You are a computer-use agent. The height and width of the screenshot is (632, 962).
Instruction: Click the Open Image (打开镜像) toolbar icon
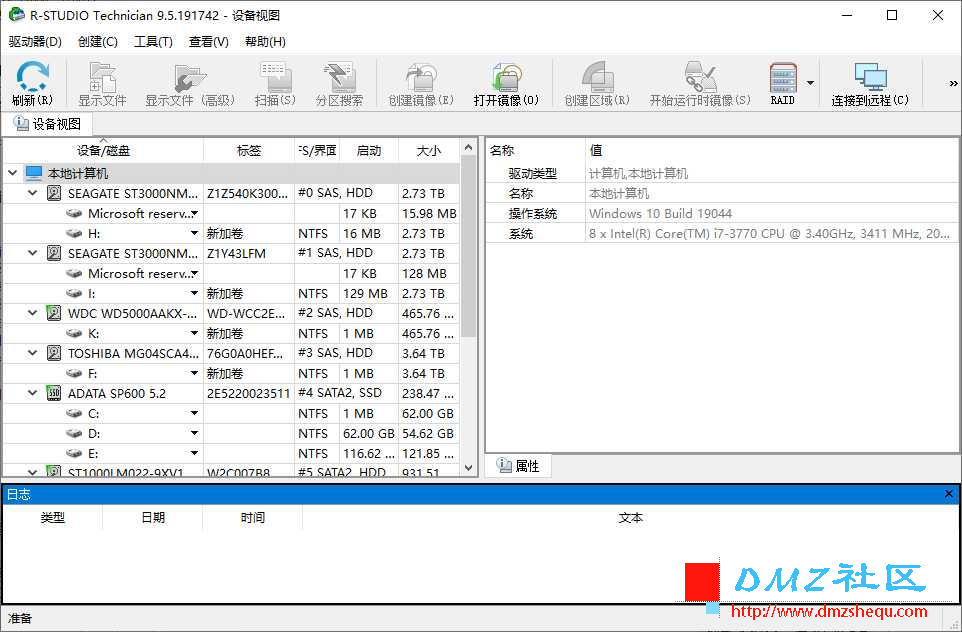tap(506, 83)
